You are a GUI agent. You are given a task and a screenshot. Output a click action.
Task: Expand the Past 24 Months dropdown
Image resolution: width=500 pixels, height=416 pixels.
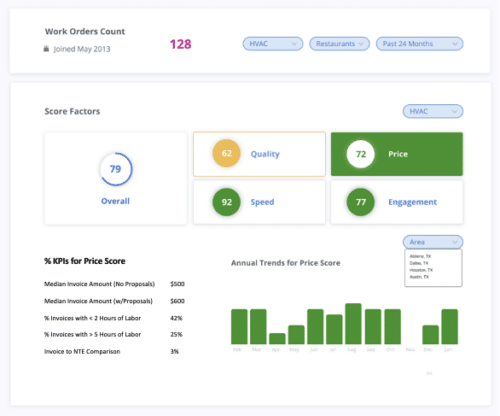click(419, 44)
